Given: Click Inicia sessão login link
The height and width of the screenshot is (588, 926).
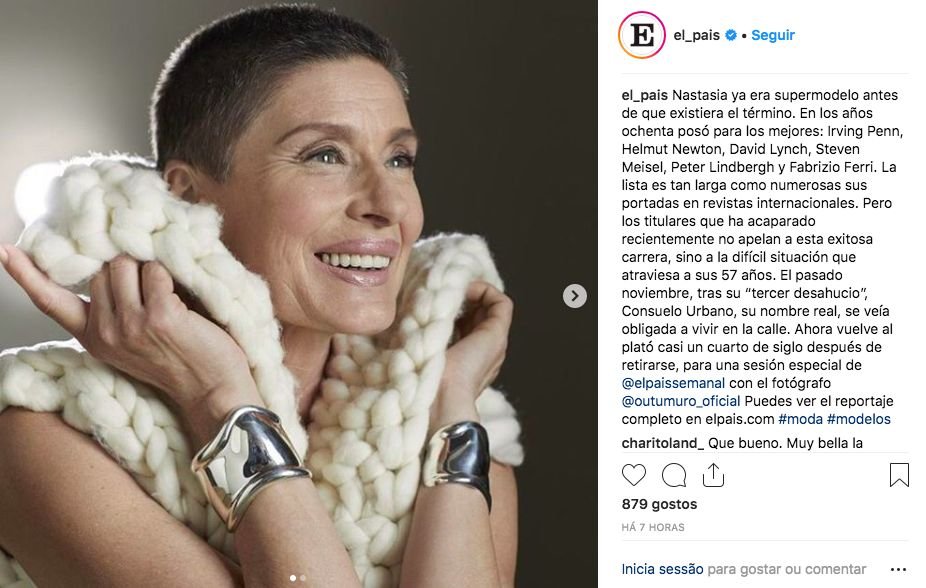Looking at the screenshot, I should (662, 570).
